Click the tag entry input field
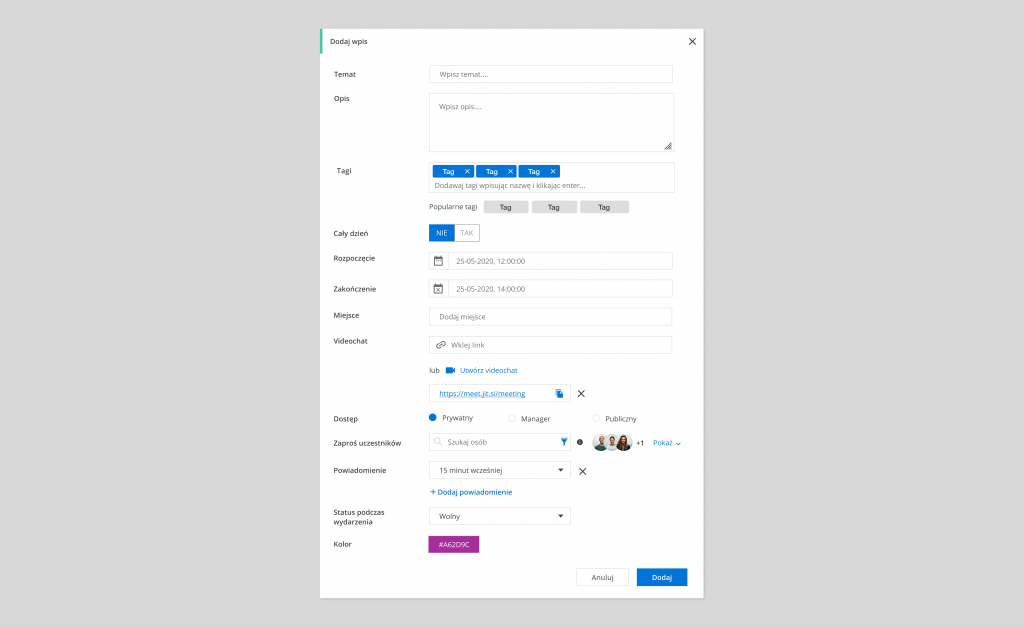The image size is (1024, 627). tap(551, 185)
